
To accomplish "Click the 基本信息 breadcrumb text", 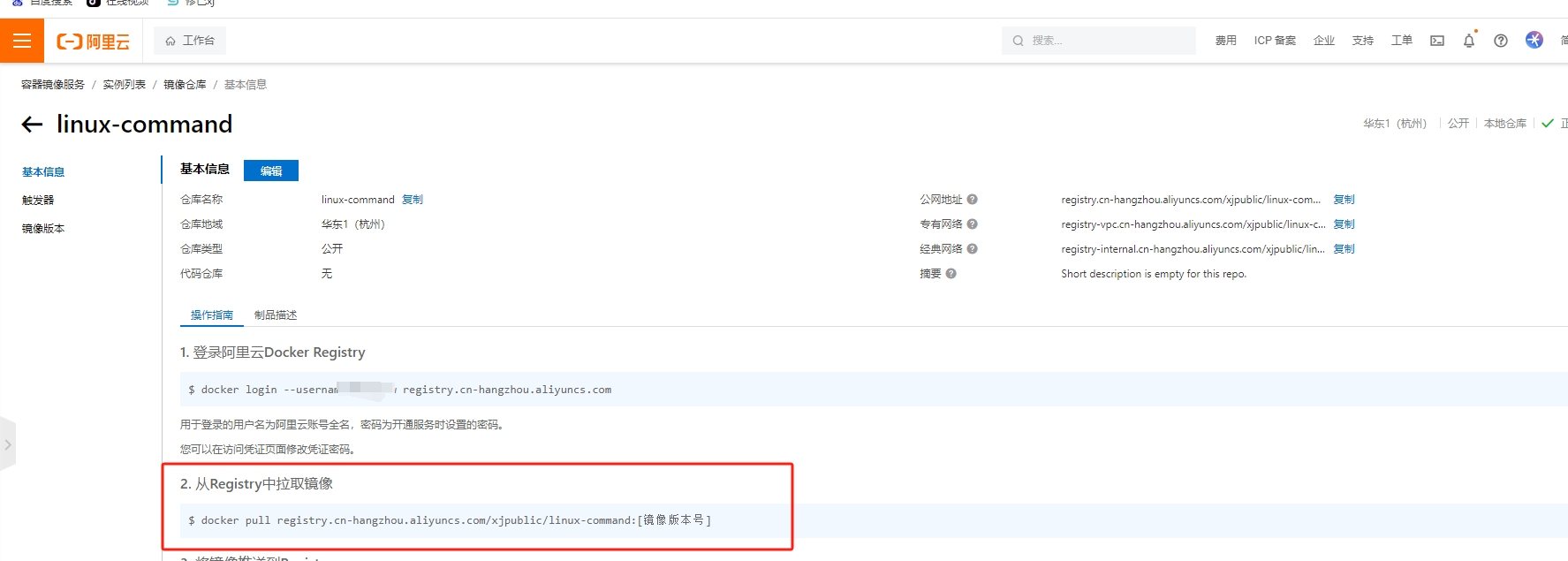I will 246,85.
